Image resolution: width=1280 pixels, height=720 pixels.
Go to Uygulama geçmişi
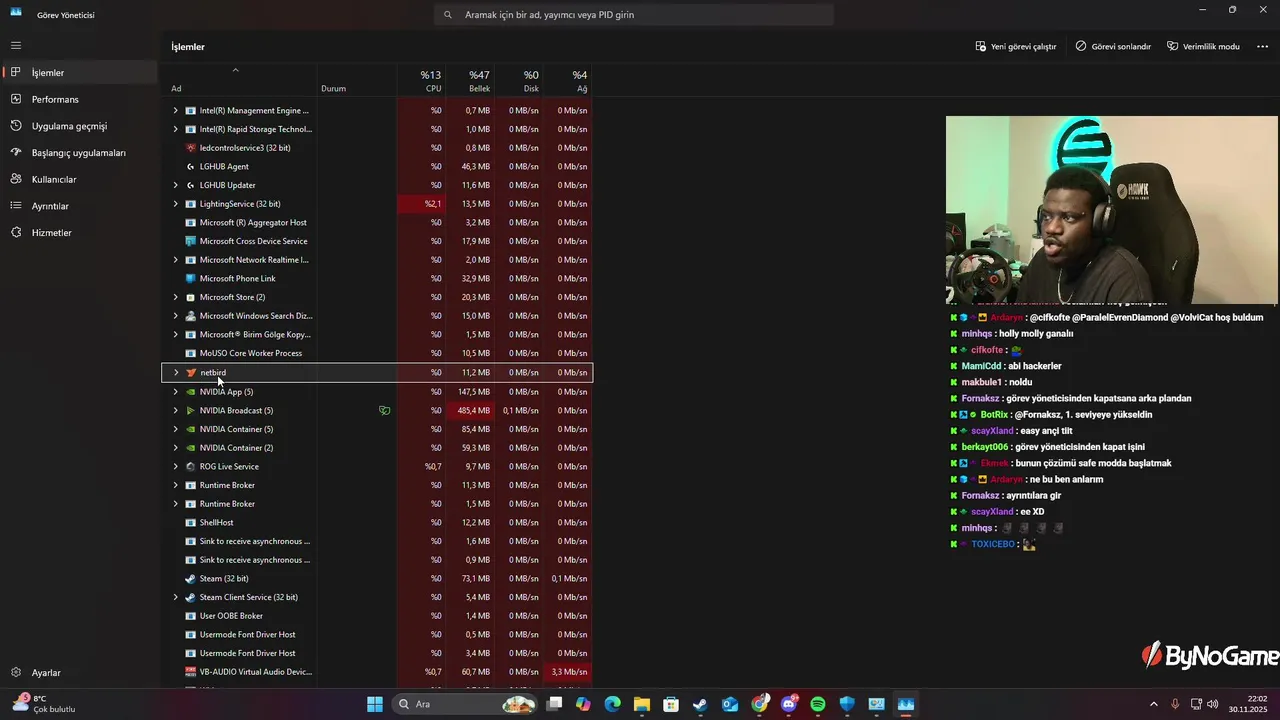pyautogui.click(x=80, y=126)
